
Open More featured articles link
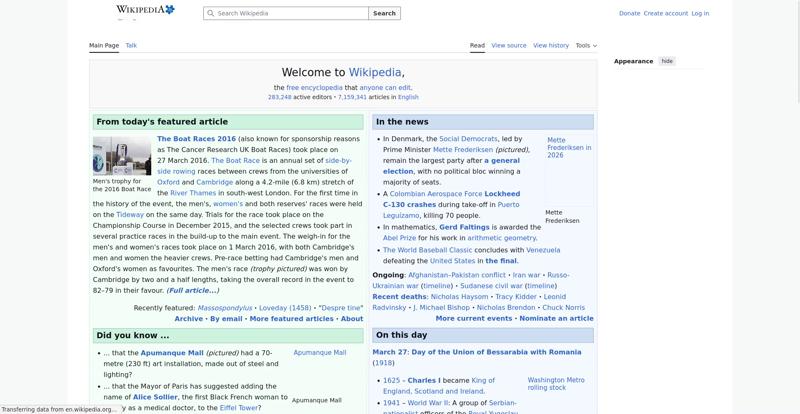pos(292,319)
